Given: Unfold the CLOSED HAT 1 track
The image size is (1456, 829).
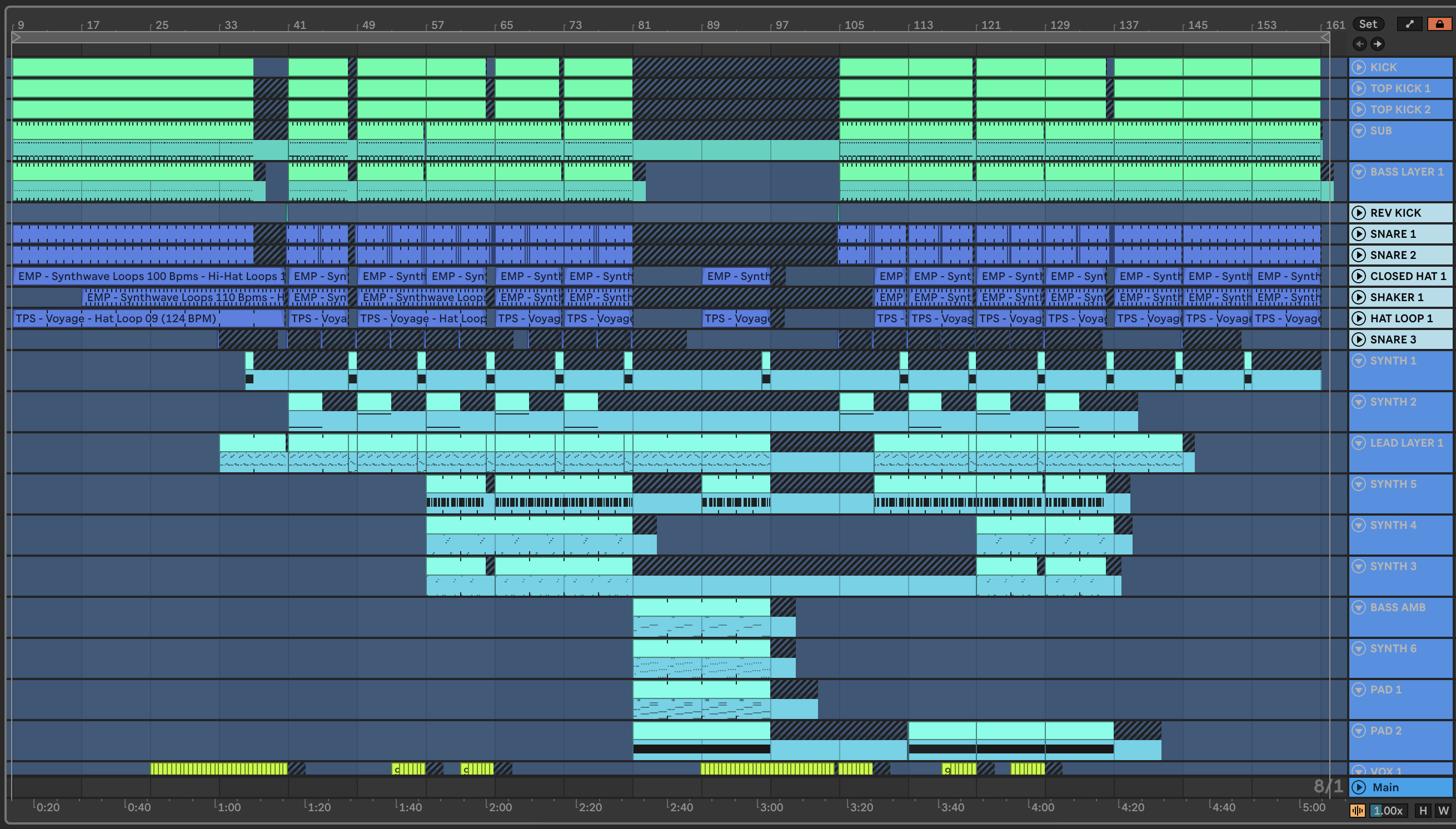Looking at the screenshot, I should coord(1359,276).
